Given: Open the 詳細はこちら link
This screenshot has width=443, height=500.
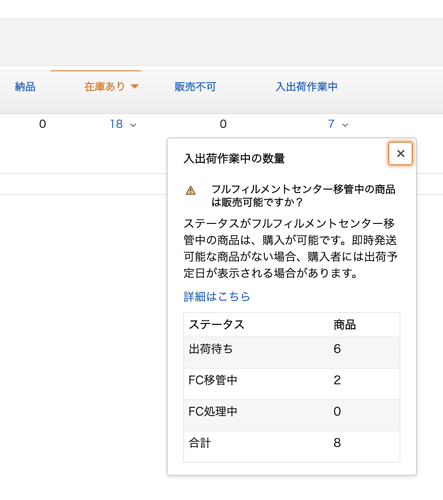Looking at the screenshot, I should (x=217, y=296).
